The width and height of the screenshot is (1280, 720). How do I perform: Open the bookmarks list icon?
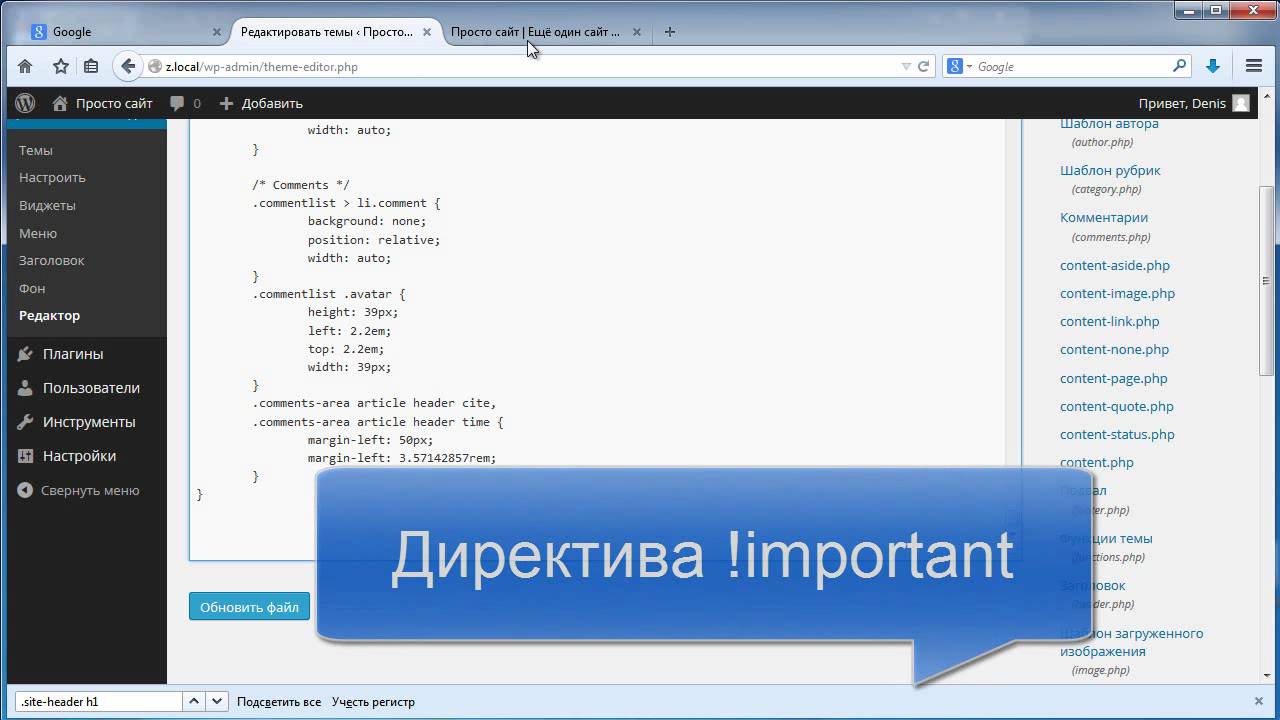91,66
